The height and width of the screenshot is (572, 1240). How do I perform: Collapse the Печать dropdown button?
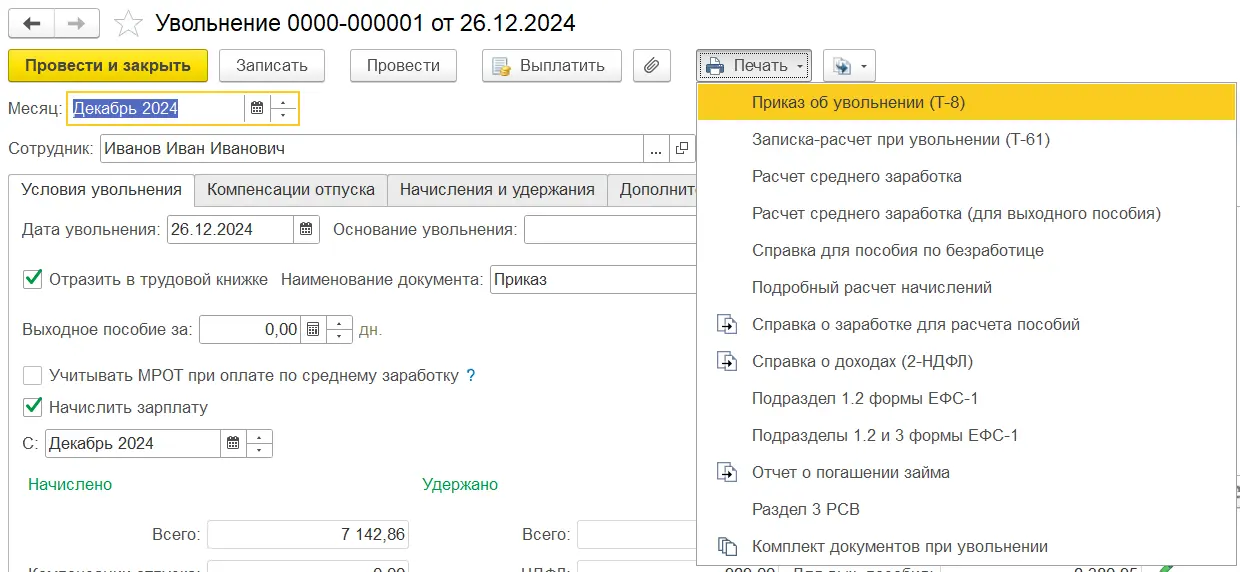754,66
